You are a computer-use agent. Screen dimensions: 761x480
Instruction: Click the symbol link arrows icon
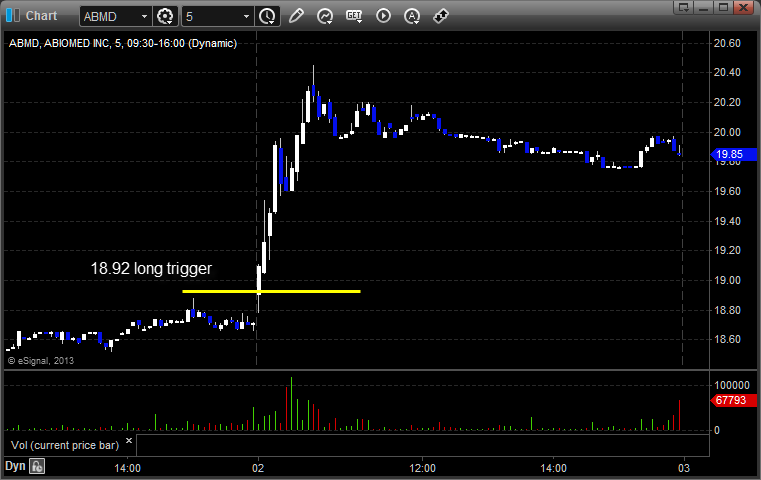point(441,16)
